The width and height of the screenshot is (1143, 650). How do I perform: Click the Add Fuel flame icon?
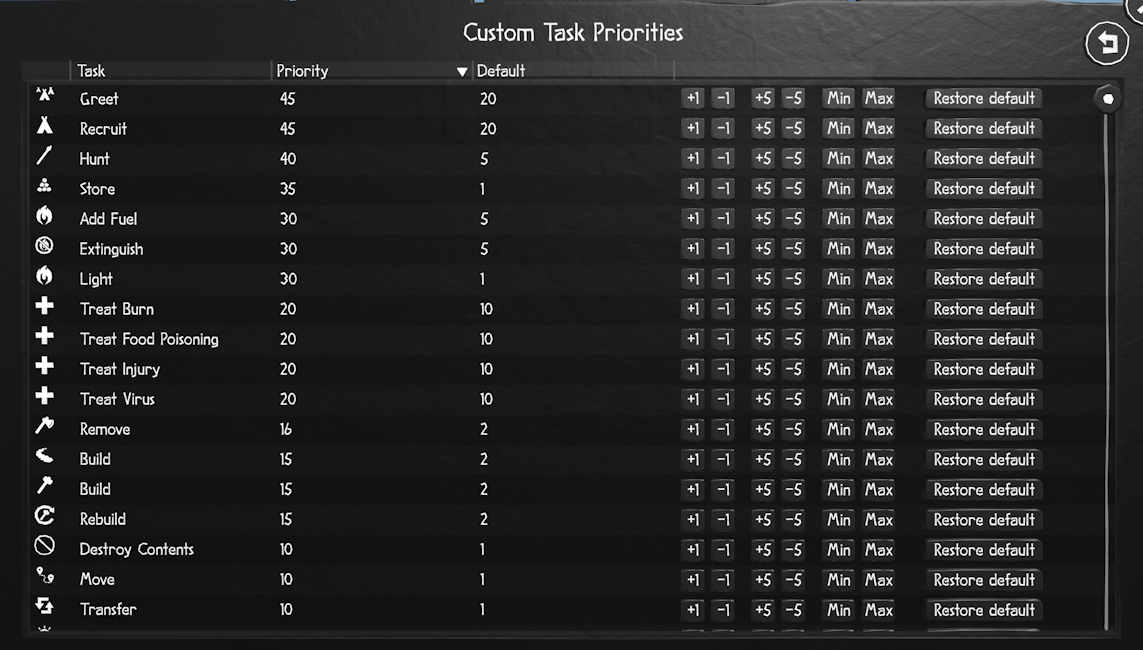(x=44, y=216)
